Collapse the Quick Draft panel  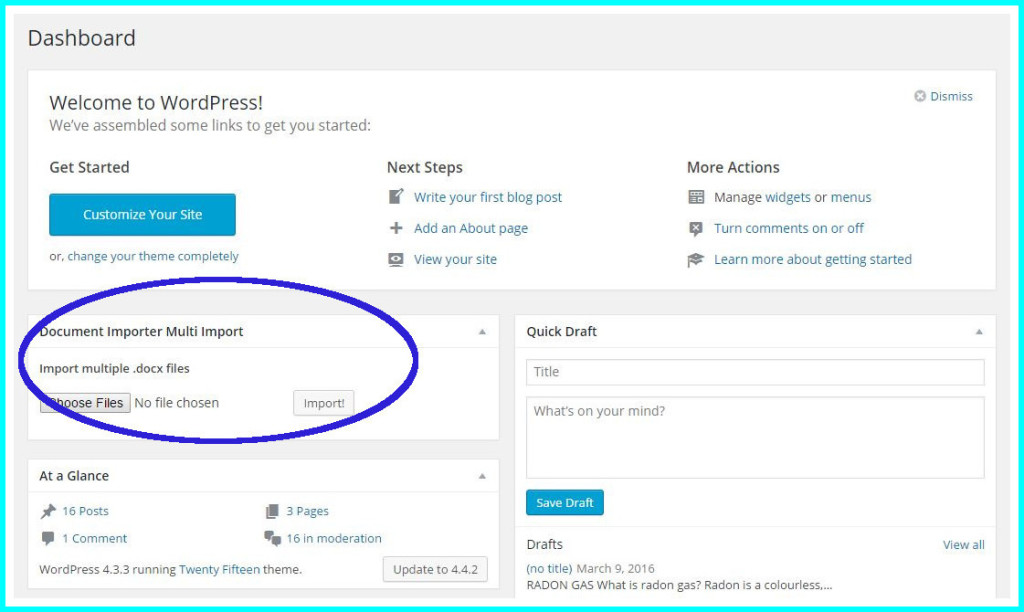[979, 332]
